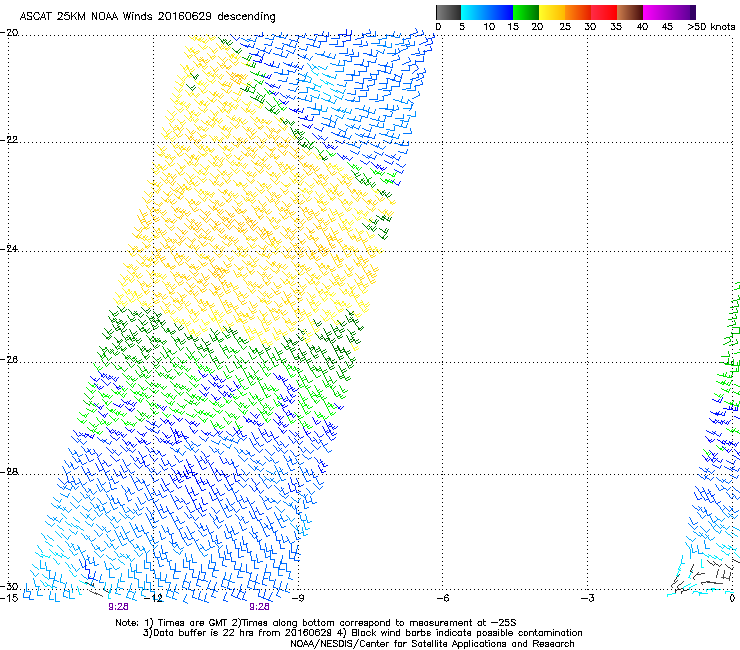Pick the magenta-purple 40-50 knots color segment
The width and height of the screenshot is (740, 650).
(669, 12)
